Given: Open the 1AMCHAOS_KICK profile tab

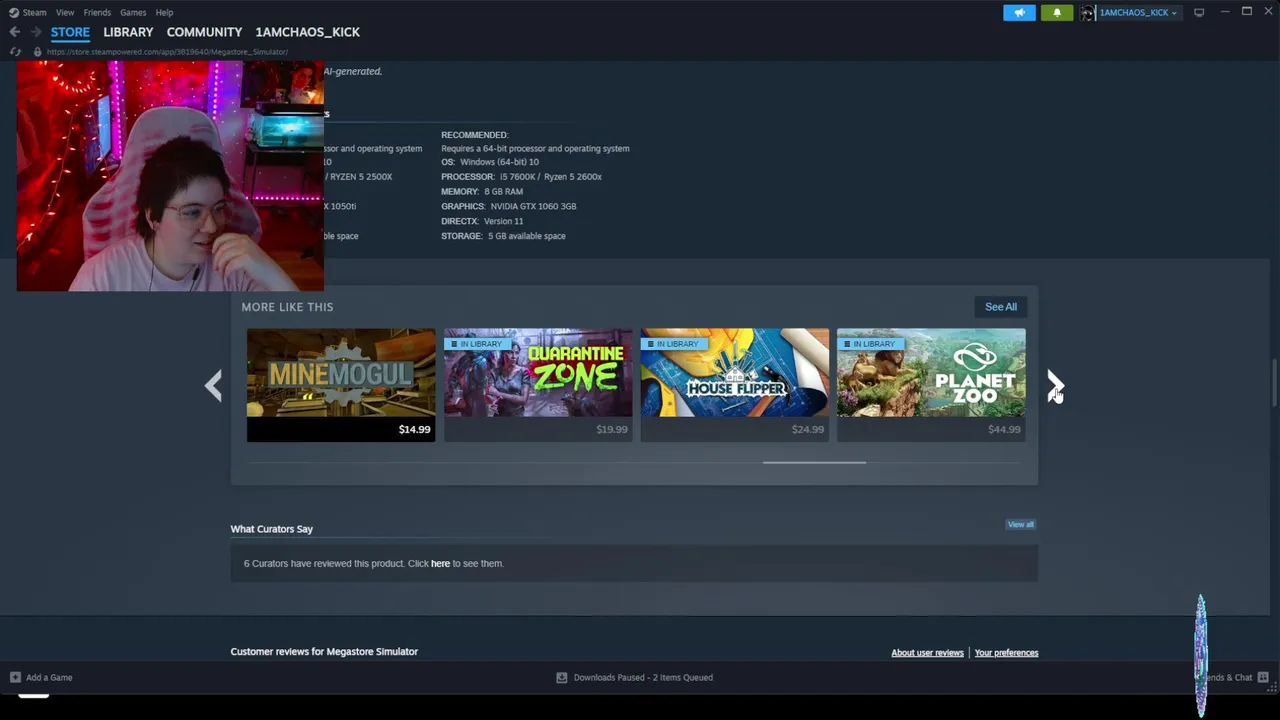Looking at the screenshot, I should pos(307,32).
